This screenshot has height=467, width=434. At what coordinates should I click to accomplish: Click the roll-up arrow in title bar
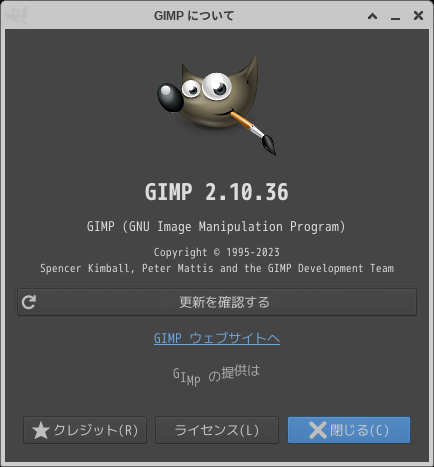pos(372,16)
